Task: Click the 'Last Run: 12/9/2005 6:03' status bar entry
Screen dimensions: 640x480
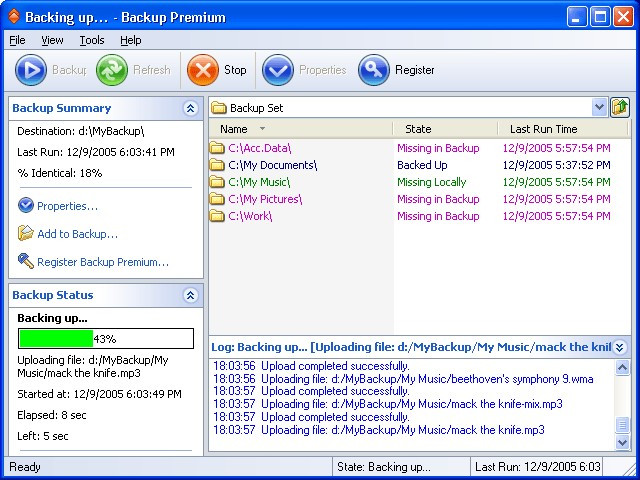Action: [537, 467]
